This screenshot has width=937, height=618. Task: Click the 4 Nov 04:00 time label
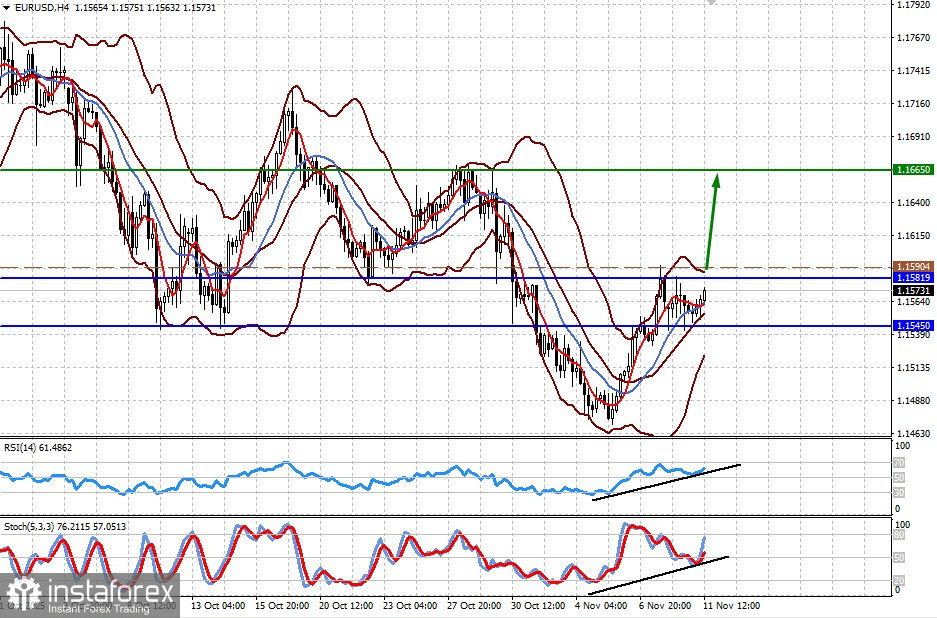(x=601, y=605)
